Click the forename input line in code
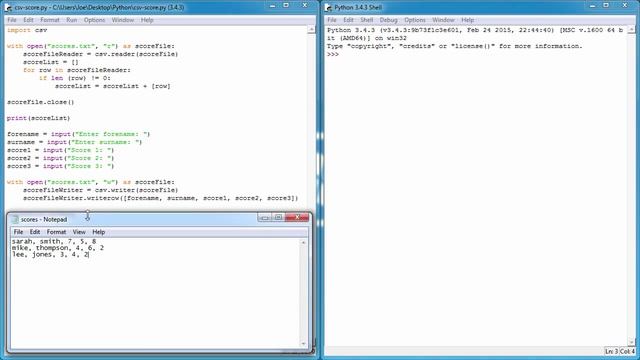The height and width of the screenshot is (360, 640). (x=78, y=134)
